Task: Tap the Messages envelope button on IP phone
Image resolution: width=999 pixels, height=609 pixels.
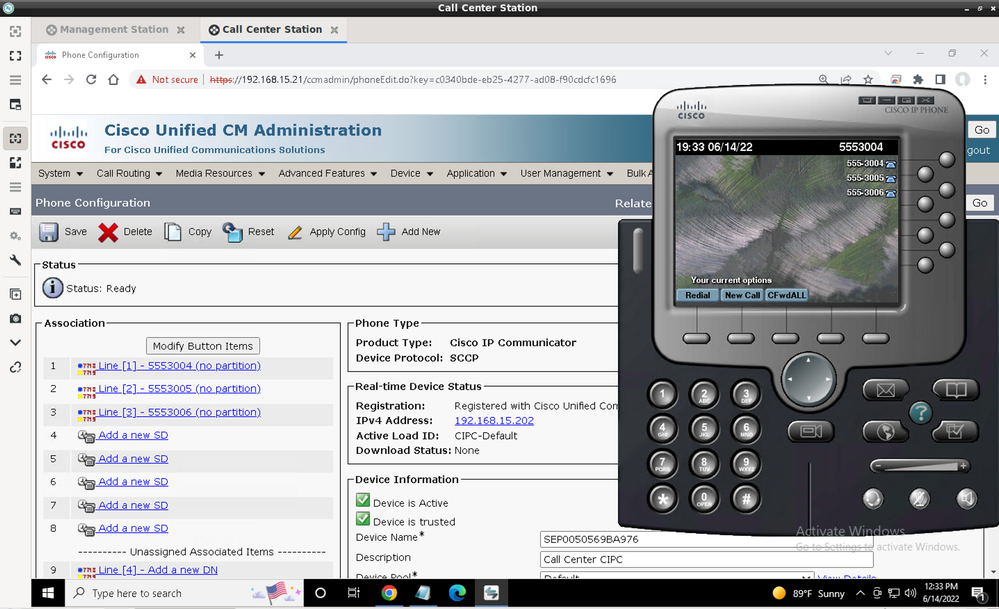Action: (886, 390)
